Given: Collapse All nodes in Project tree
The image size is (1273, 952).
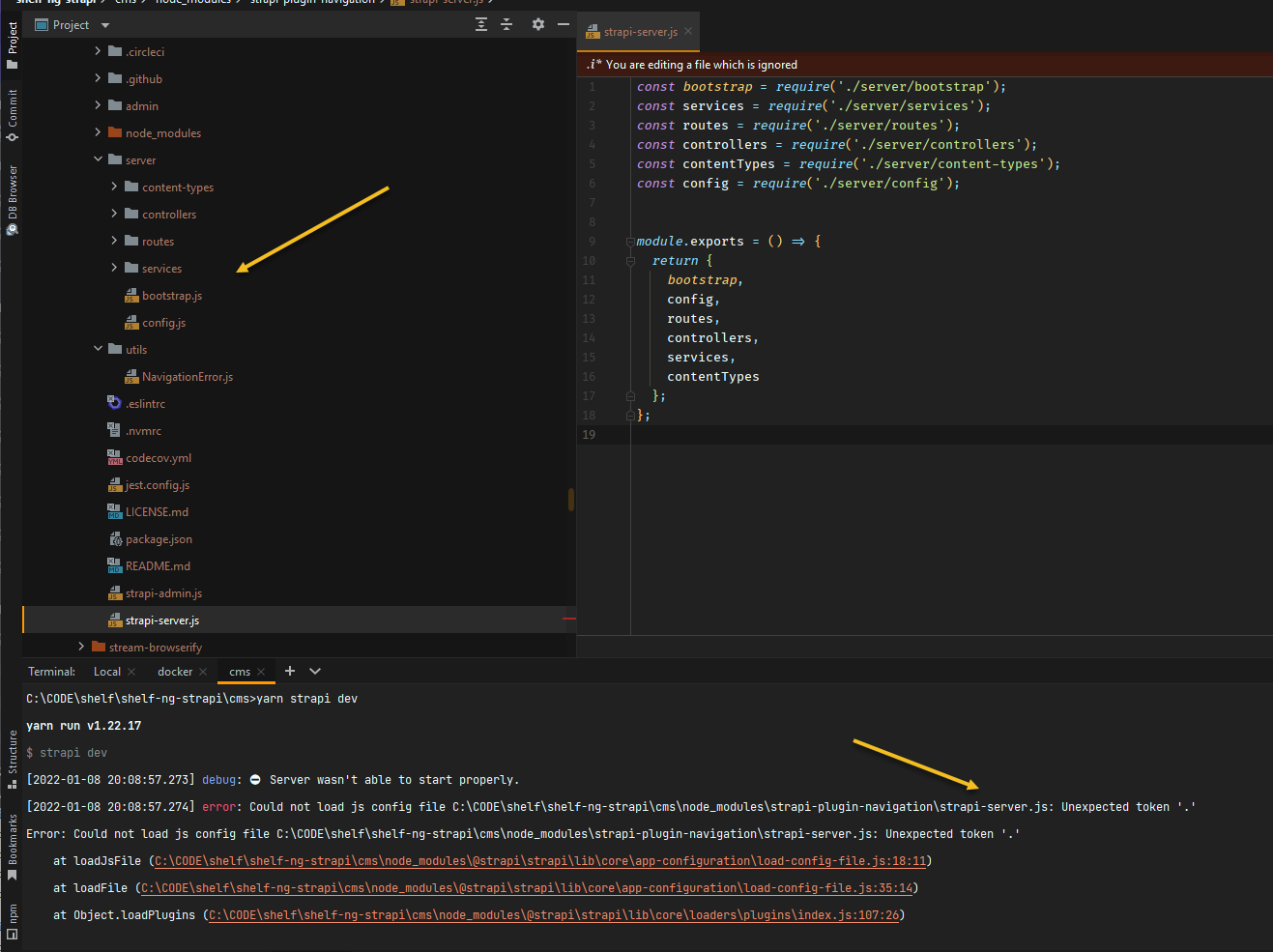Looking at the screenshot, I should (x=506, y=24).
